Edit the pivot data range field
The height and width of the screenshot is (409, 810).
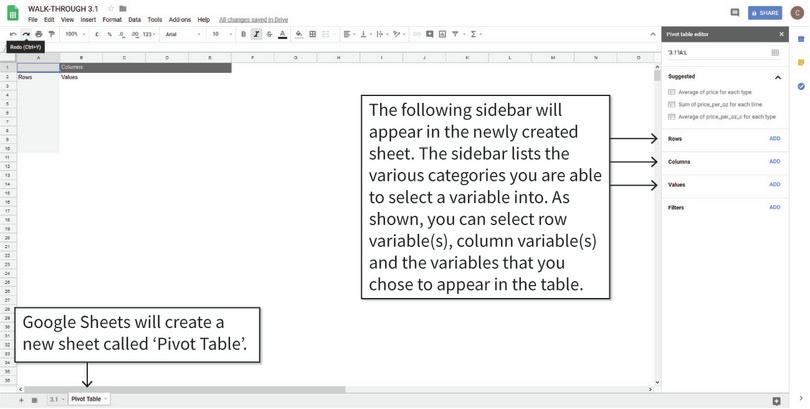click(x=717, y=53)
